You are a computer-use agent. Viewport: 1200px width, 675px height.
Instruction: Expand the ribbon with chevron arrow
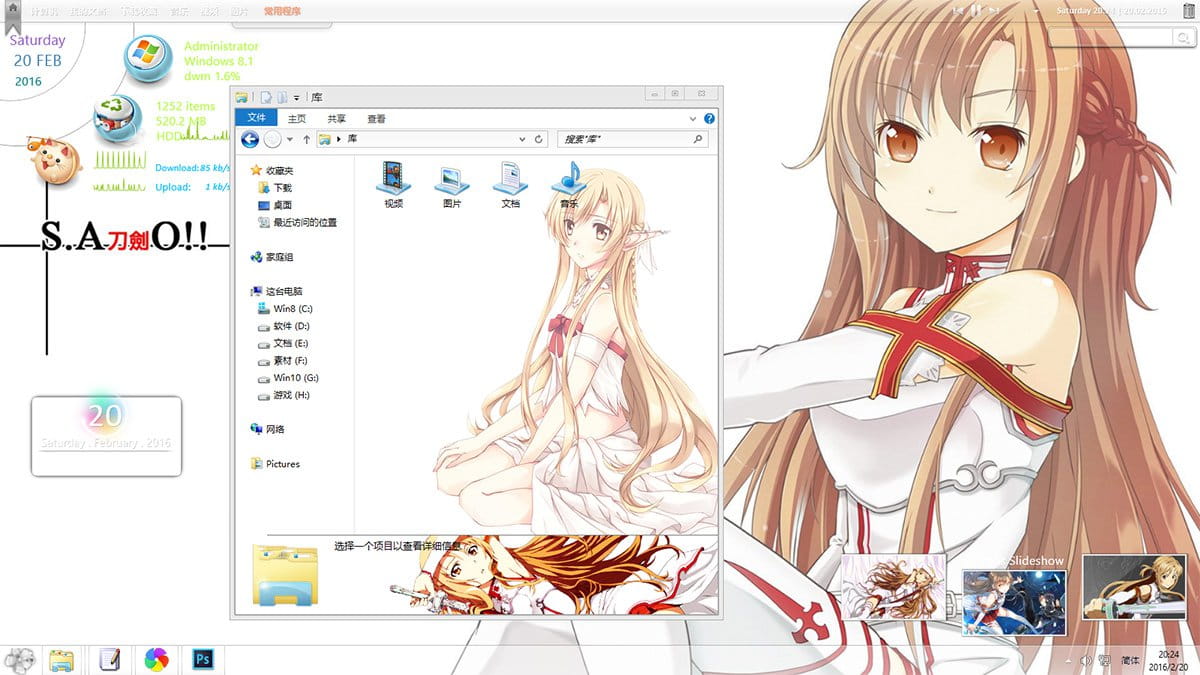coord(695,118)
